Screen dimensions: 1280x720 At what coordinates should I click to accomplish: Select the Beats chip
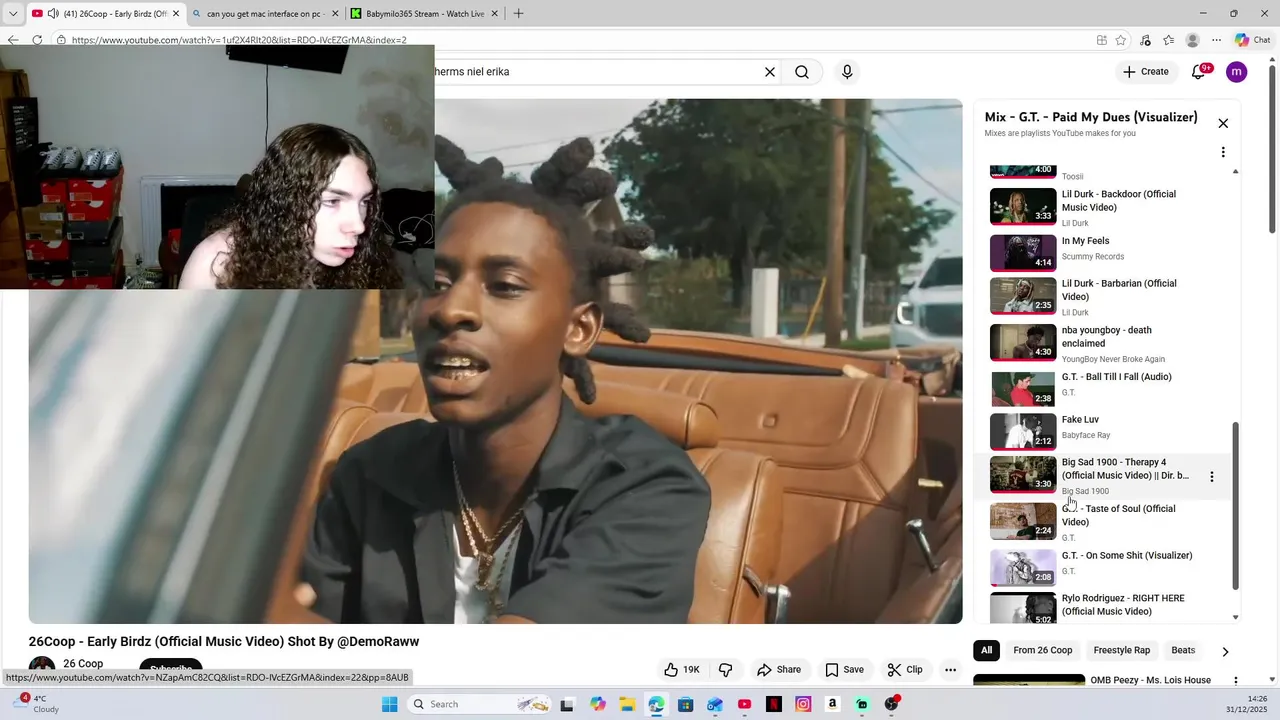pos(1183,650)
